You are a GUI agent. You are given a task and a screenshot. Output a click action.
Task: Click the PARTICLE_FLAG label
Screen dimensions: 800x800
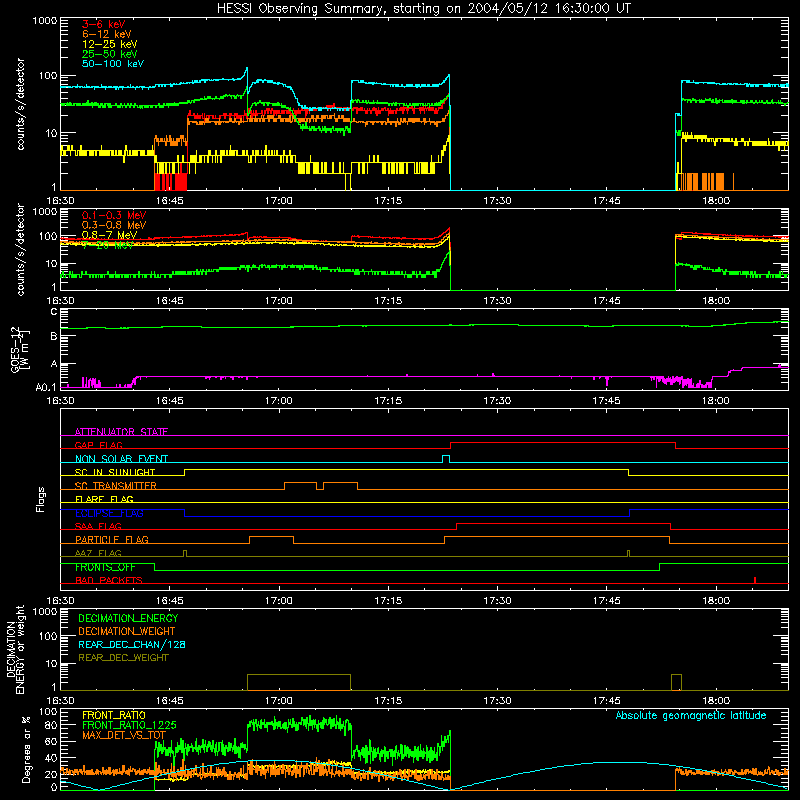click(112, 540)
